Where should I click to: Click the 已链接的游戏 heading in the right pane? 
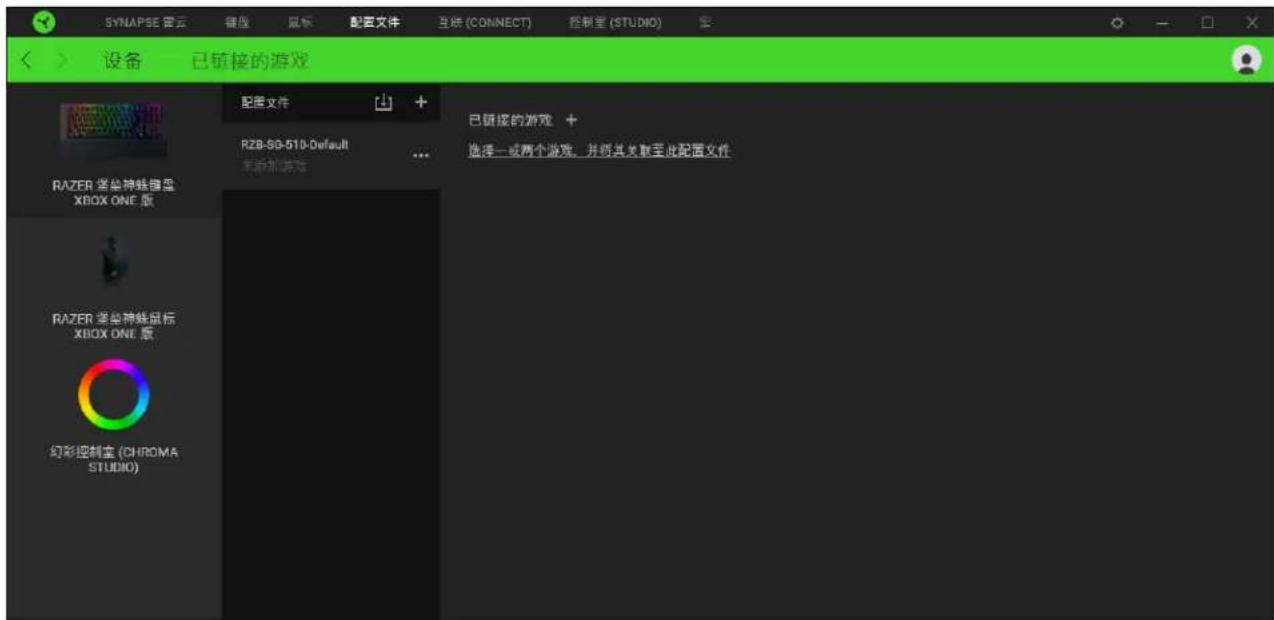click(x=510, y=120)
